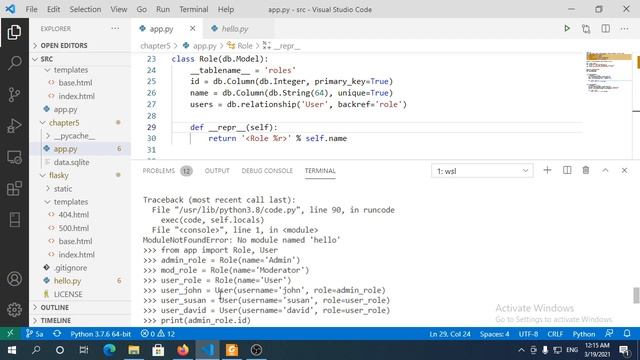Click the Role breadcrumb item
This screenshot has width=640, height=360.
pyautogui.click(x=241, y=46)
